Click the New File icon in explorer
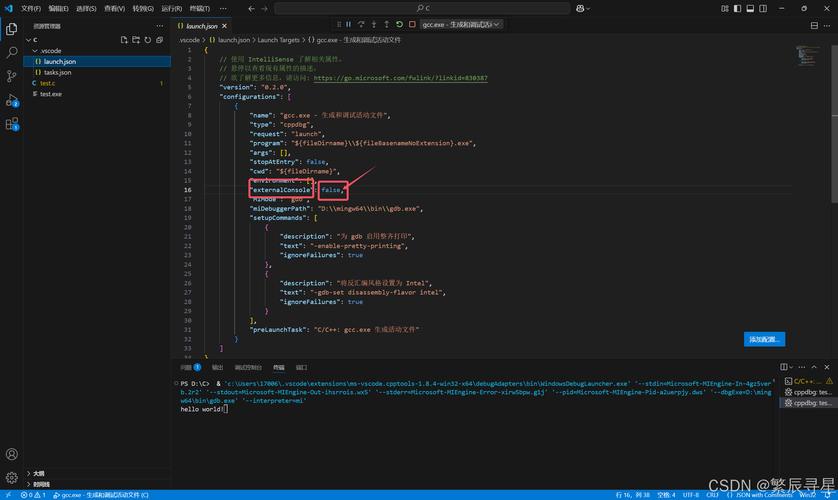838x500 pixels. (x=124, y=40)
